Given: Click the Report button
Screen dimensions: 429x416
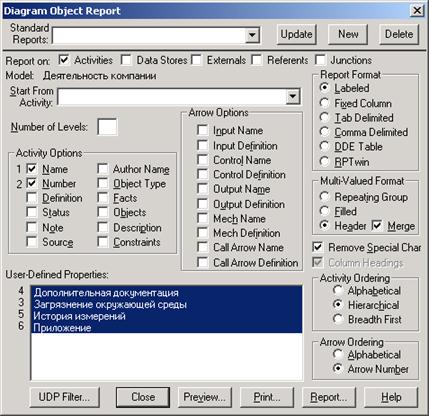Looking at the screenshot, I should point(329,397).
